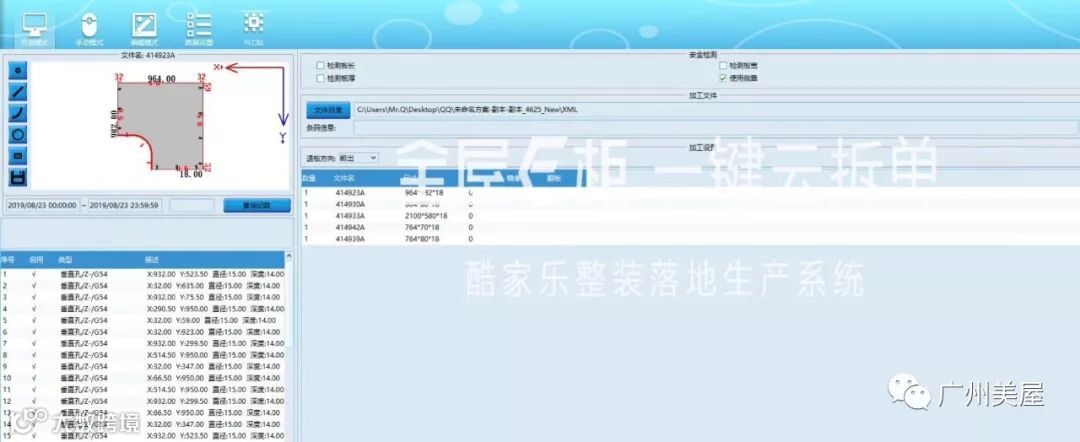Select file row 414942A
Screen dimensions: 1080x442
690,227
